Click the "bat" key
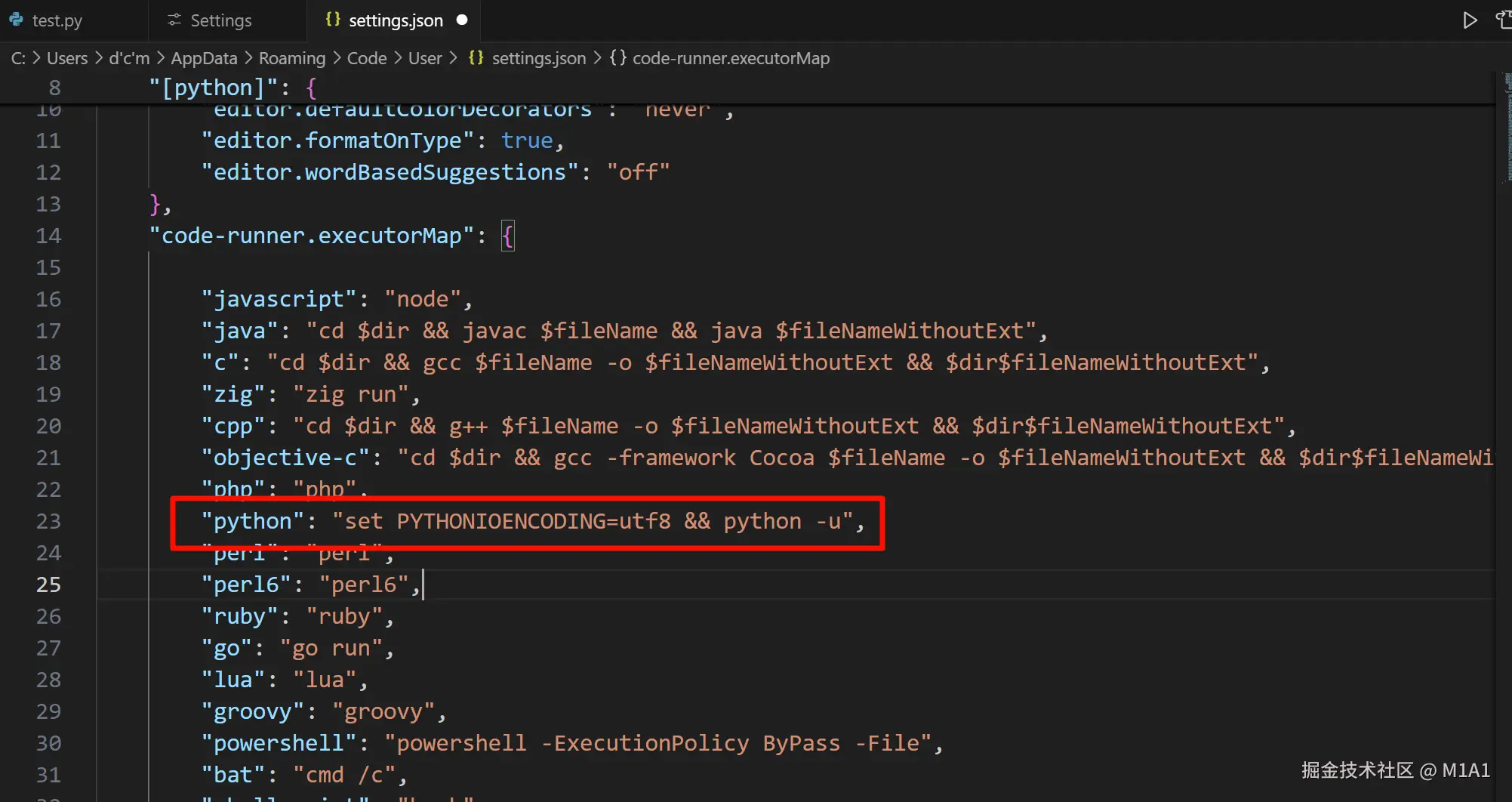1512x802 pixels. [x=233, y=775]
